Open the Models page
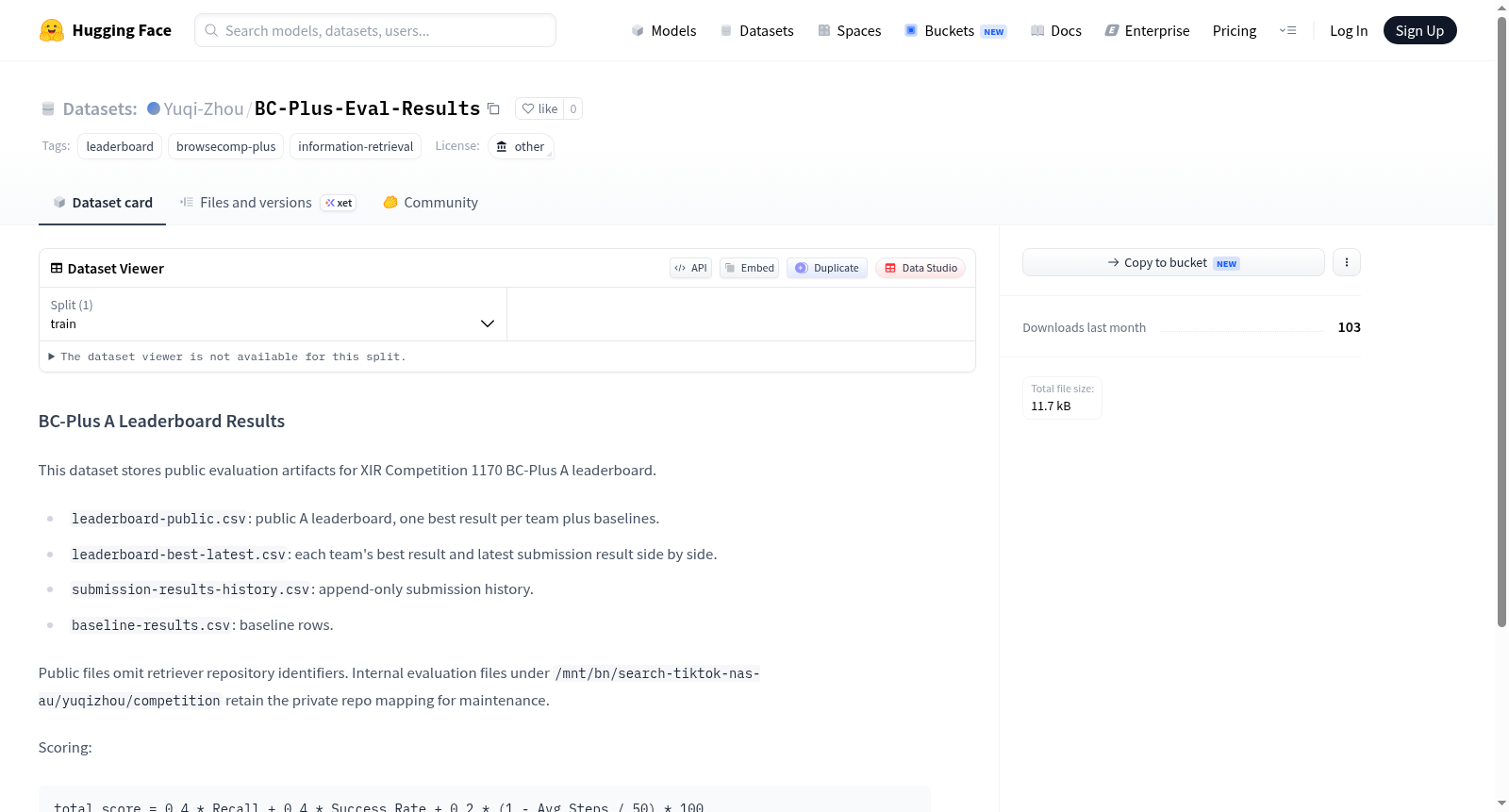The image size is (1509, 812). 664,30
